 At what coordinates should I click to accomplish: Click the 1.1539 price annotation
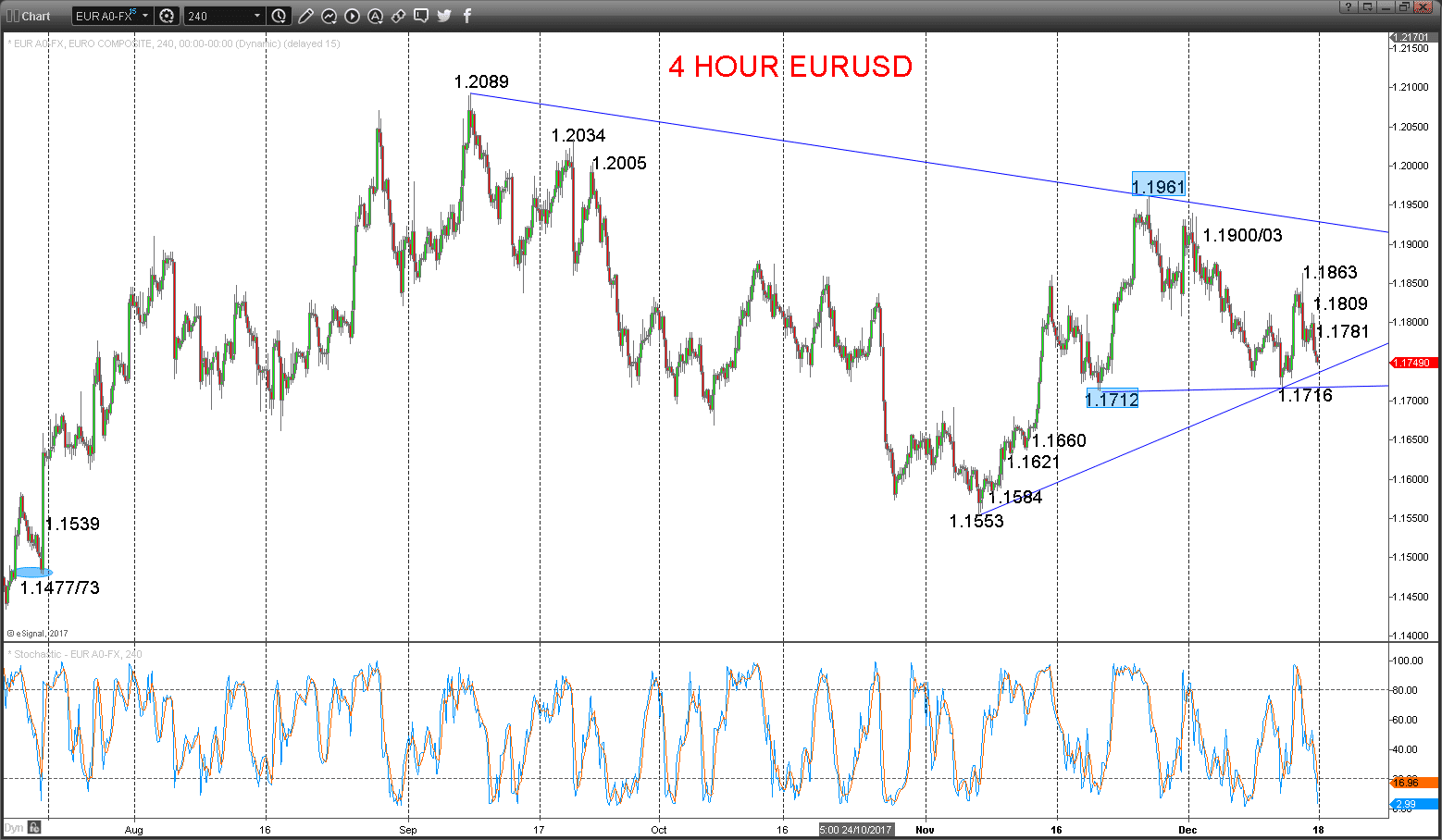[x=72, y=524]
